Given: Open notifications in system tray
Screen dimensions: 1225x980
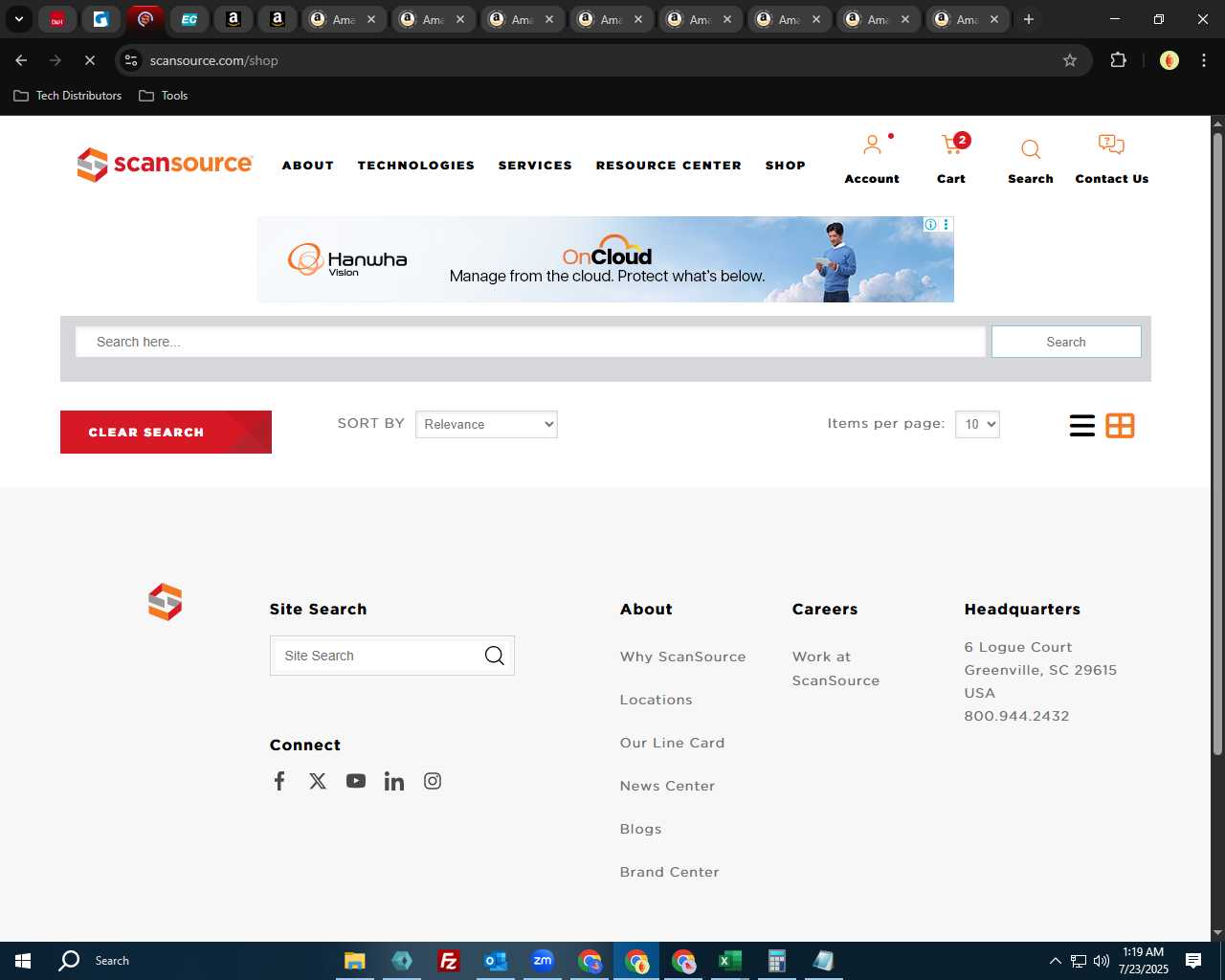Looking at the screenshot, I should [1193, 961].
